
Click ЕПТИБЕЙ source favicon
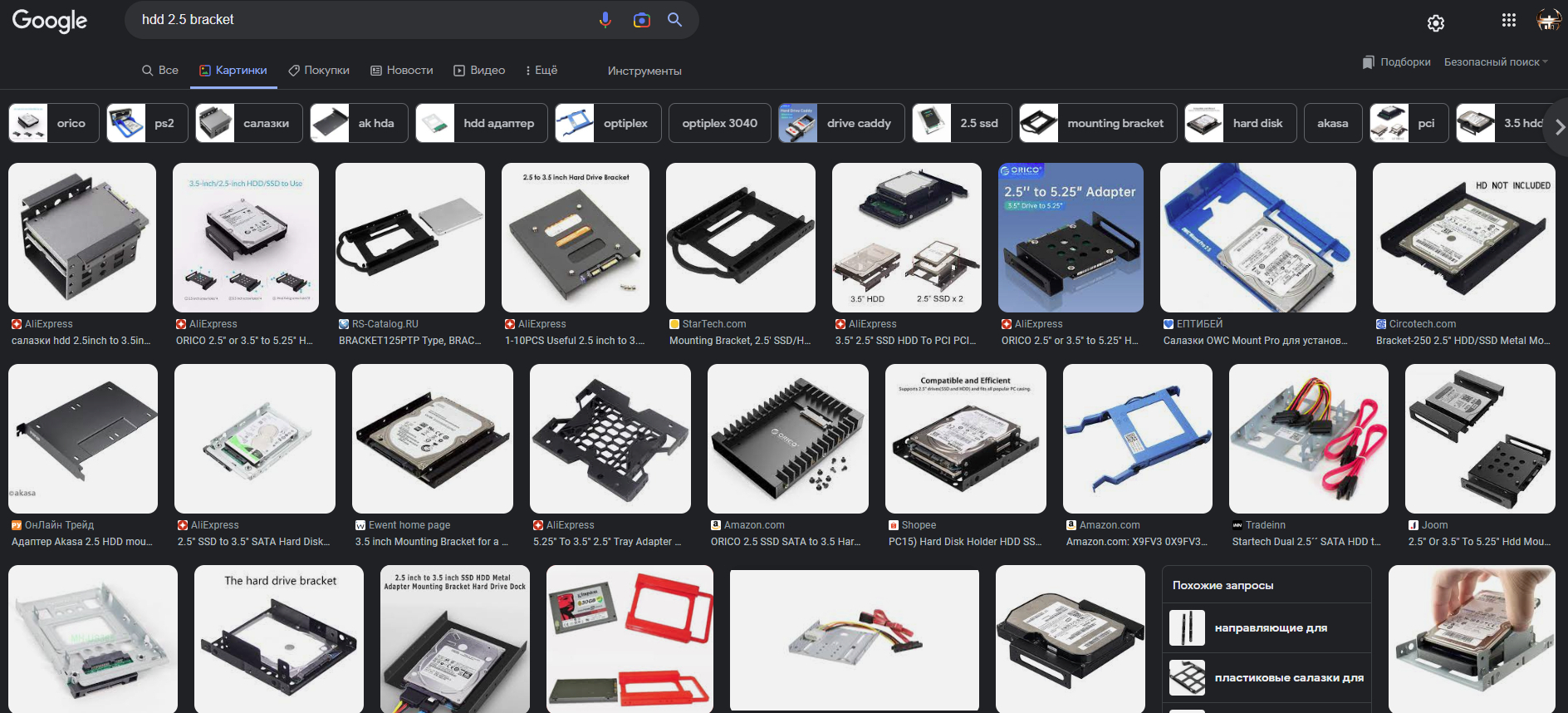pyautogui.click(x=1169, y=324)
